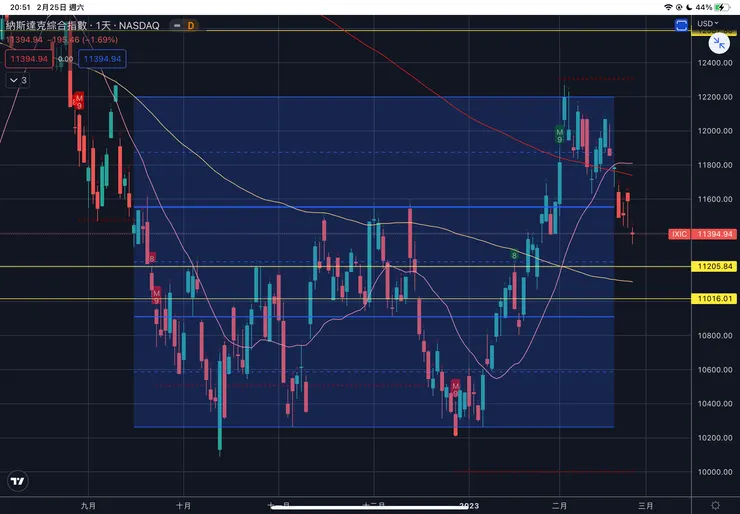
Task: Tap the 11800.00 price axis label
Action: (x=715, y=165)
